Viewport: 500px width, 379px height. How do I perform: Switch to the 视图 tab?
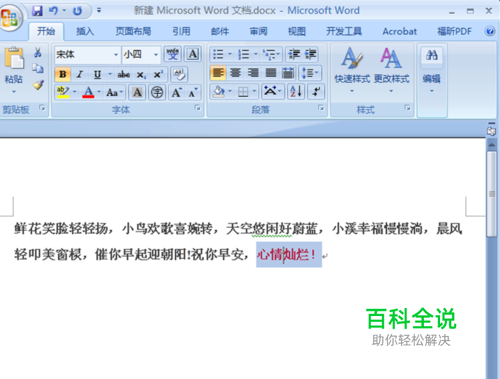coord(297,31)
